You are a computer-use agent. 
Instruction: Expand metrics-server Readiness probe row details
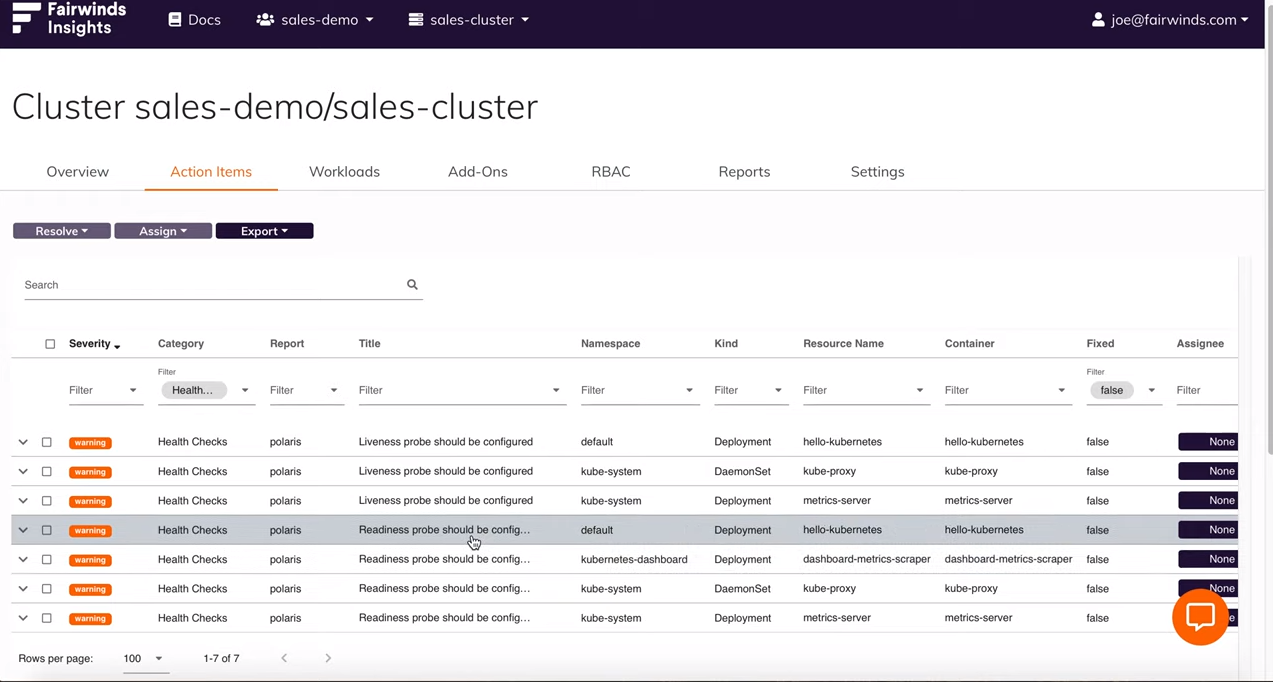coord(23,618)
